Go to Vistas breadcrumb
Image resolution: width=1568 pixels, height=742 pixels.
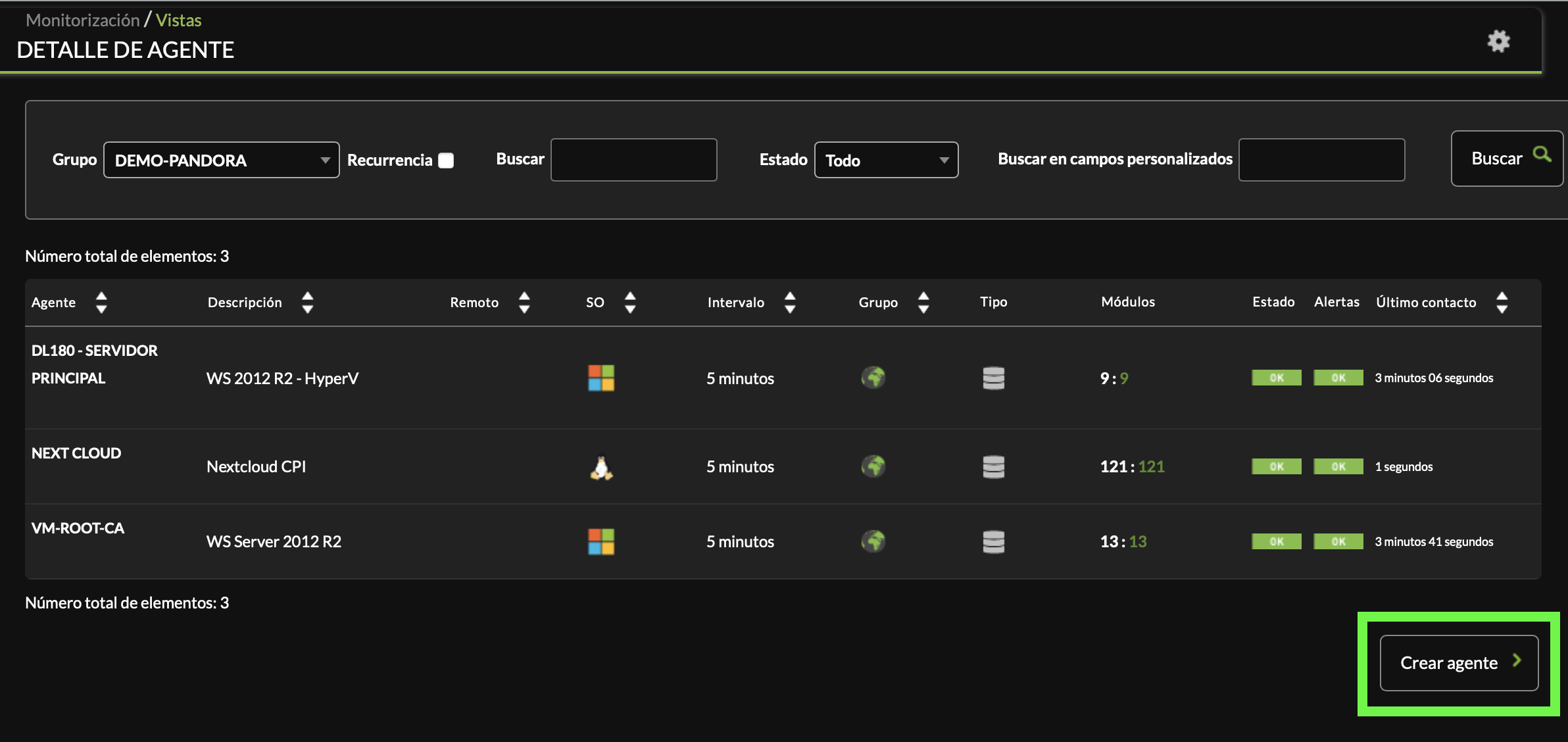pos(178,20)
